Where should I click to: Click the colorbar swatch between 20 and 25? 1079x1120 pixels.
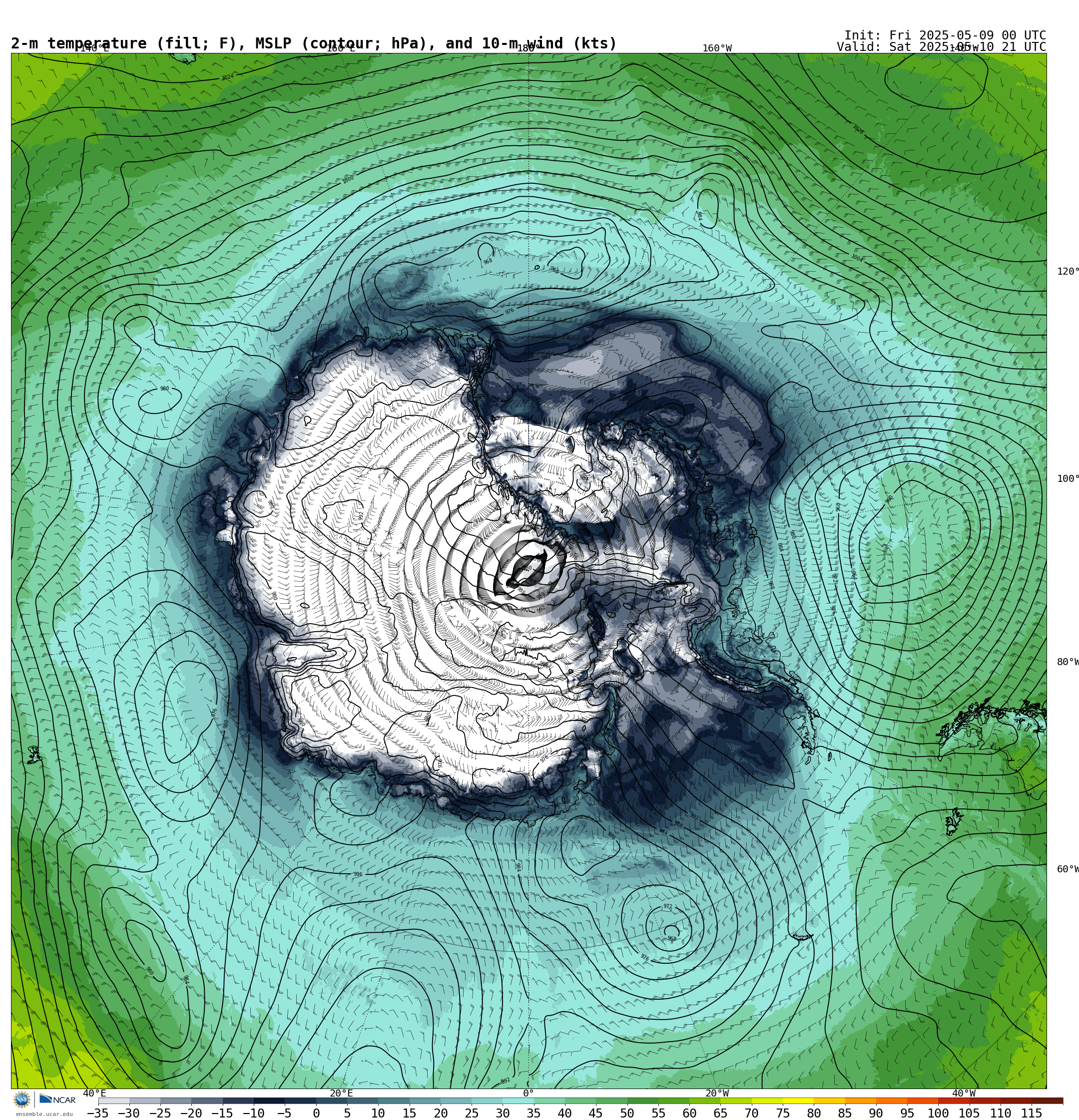pos(456,1101)
